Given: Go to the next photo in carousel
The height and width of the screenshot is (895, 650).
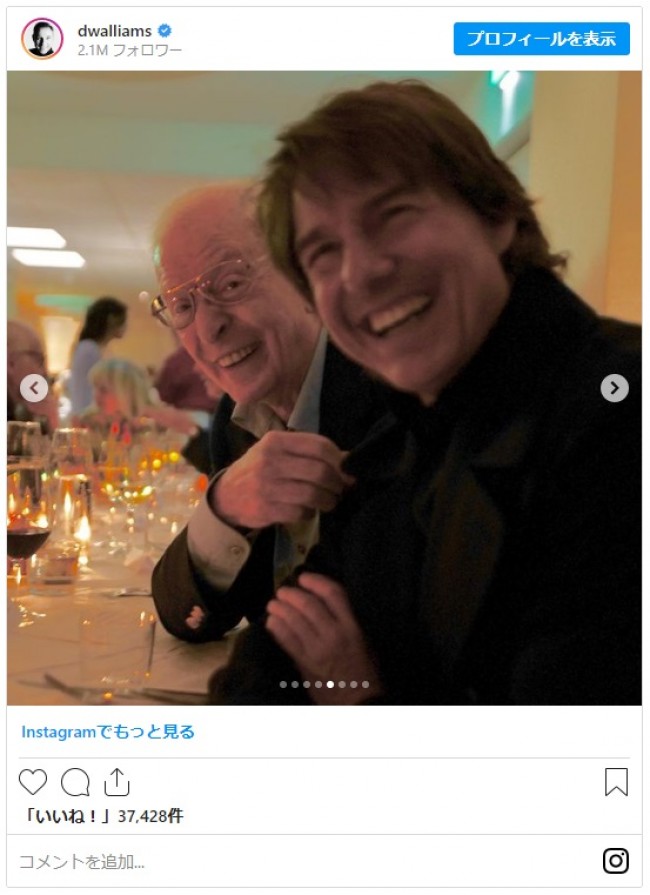Looking at the screenshot, I should tap(615, 388).
